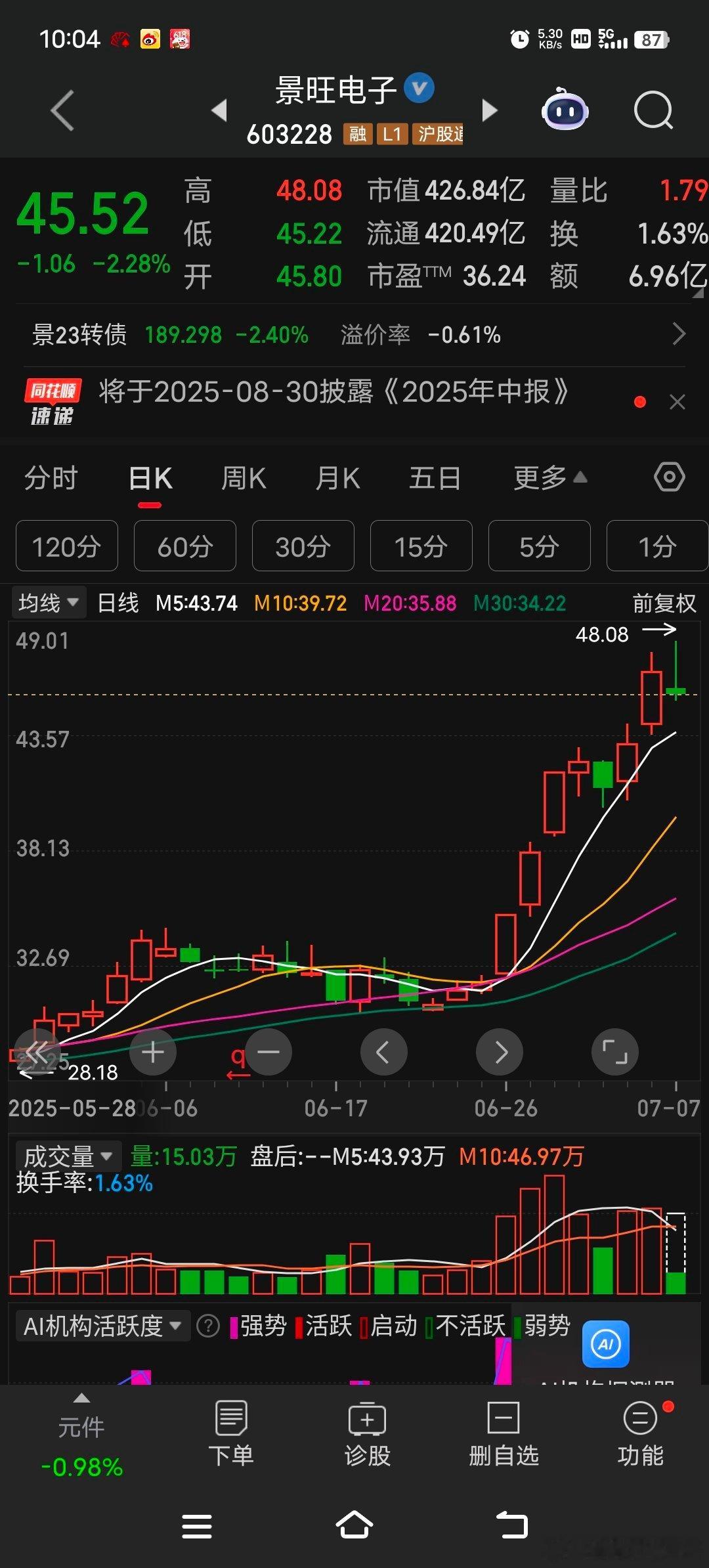
Task: Tap the 融 margin trading tag
Action: point(358,134)
